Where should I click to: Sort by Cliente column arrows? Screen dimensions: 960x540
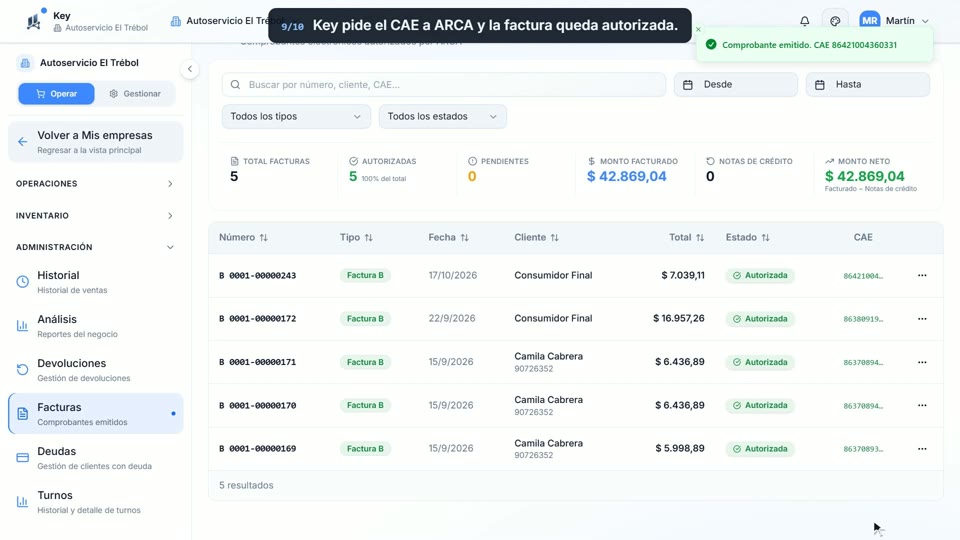pyautogui.click(x=555, y=238)
